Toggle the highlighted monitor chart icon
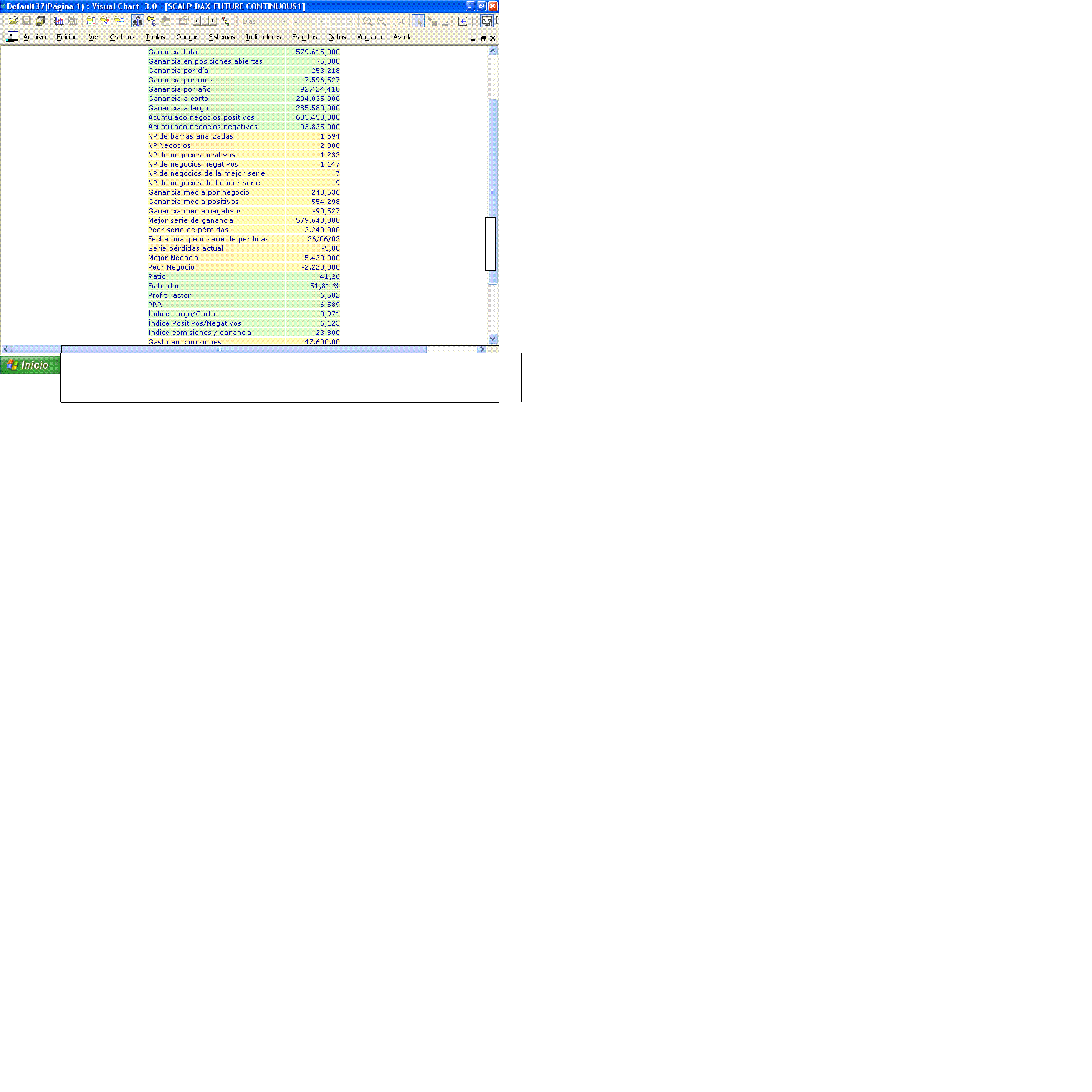 point(487,21)
